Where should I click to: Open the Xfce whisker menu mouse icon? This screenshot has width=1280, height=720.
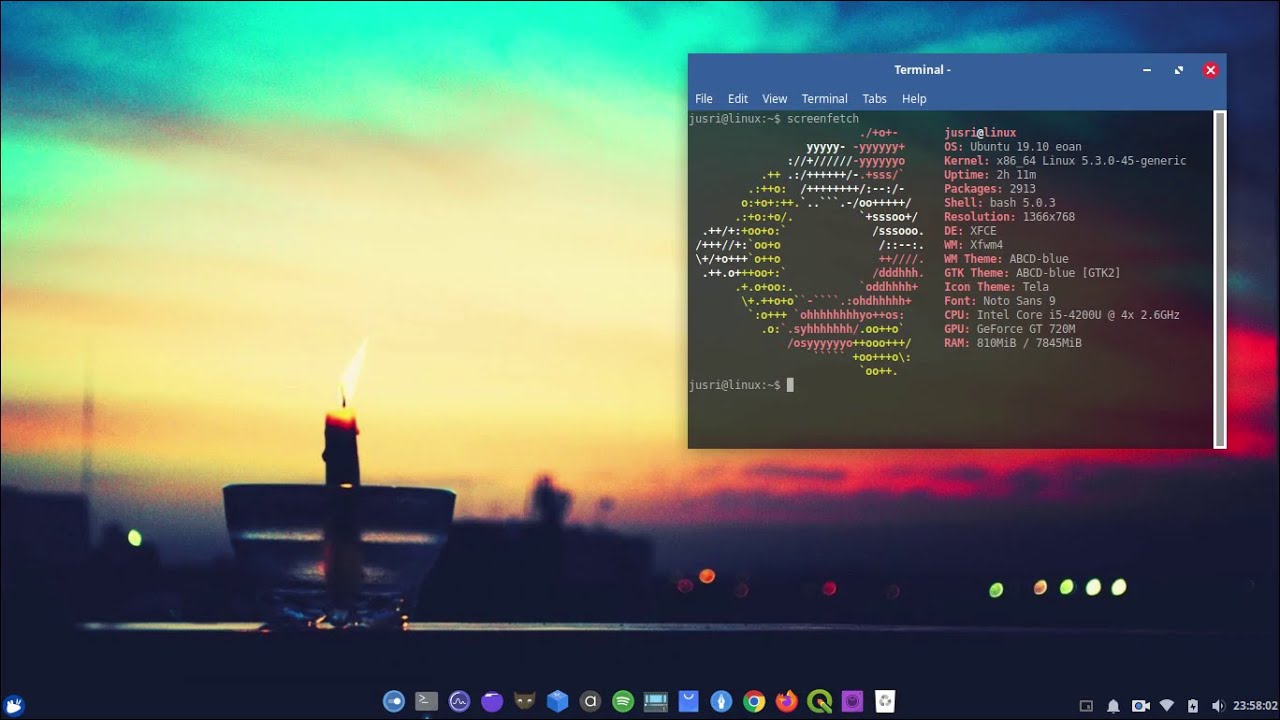click(x=13, y=705)
